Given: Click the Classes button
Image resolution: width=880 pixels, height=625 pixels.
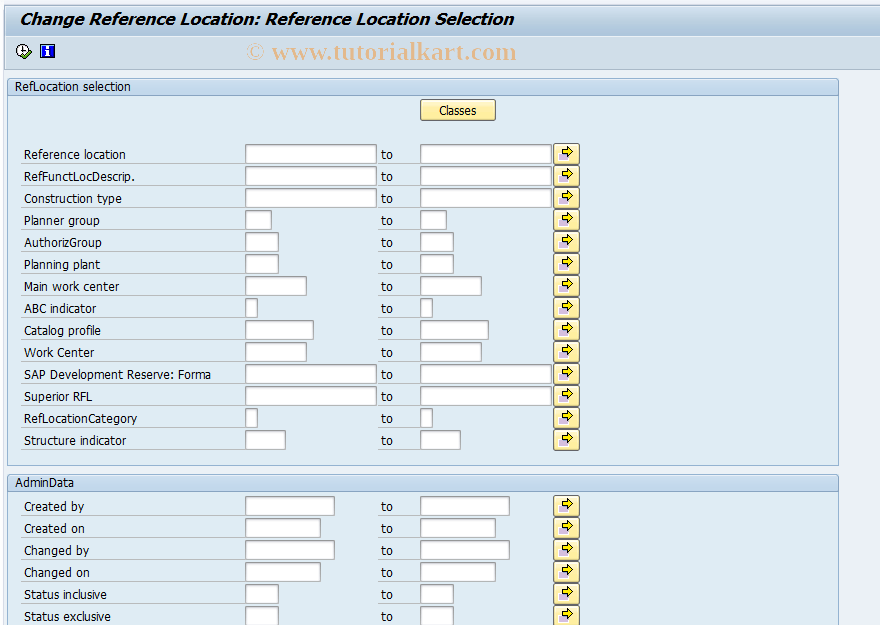Looking at the screenshot, I should (x=457, y=110).
